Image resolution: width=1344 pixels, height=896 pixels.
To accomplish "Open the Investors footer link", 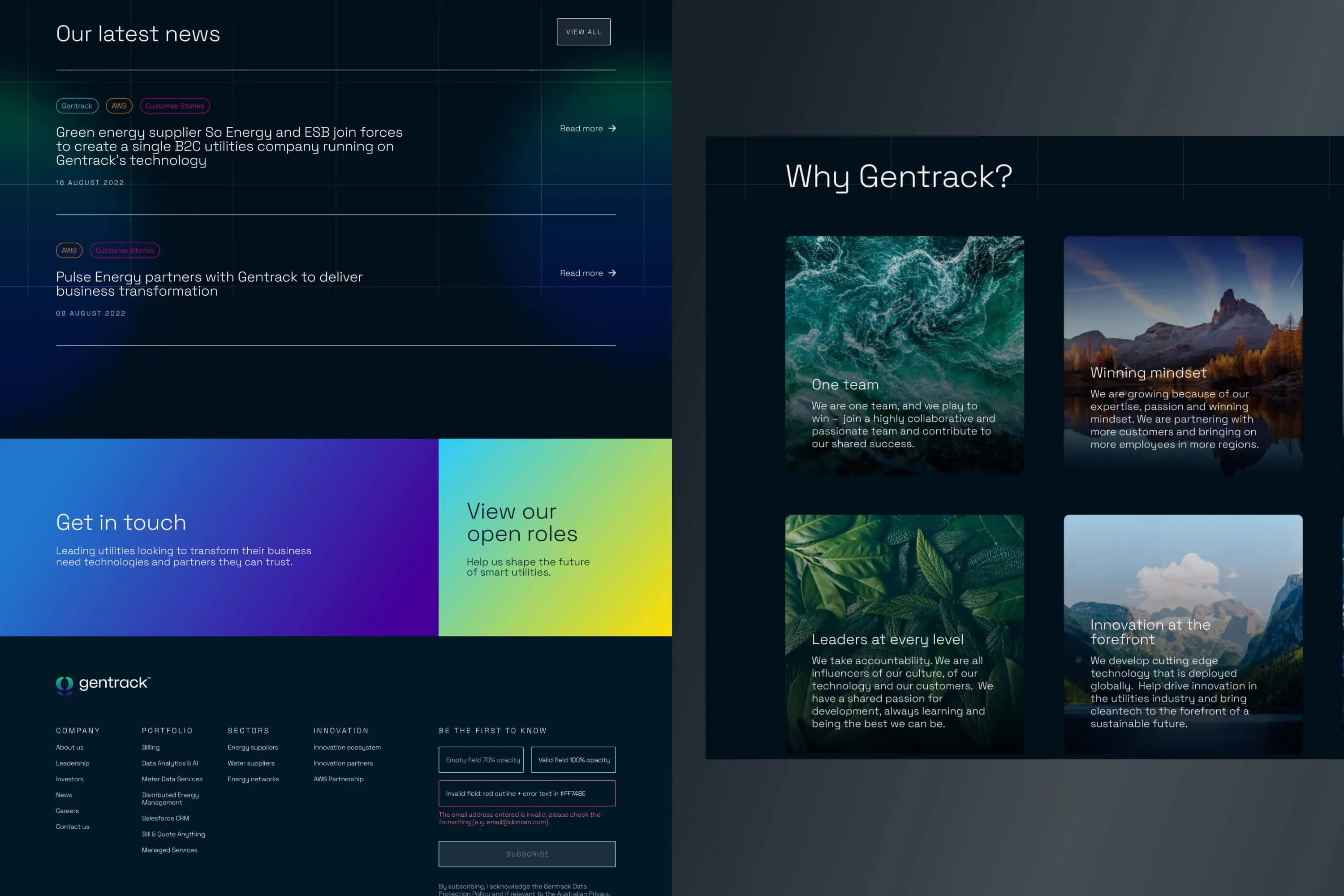I will (70, 780).
